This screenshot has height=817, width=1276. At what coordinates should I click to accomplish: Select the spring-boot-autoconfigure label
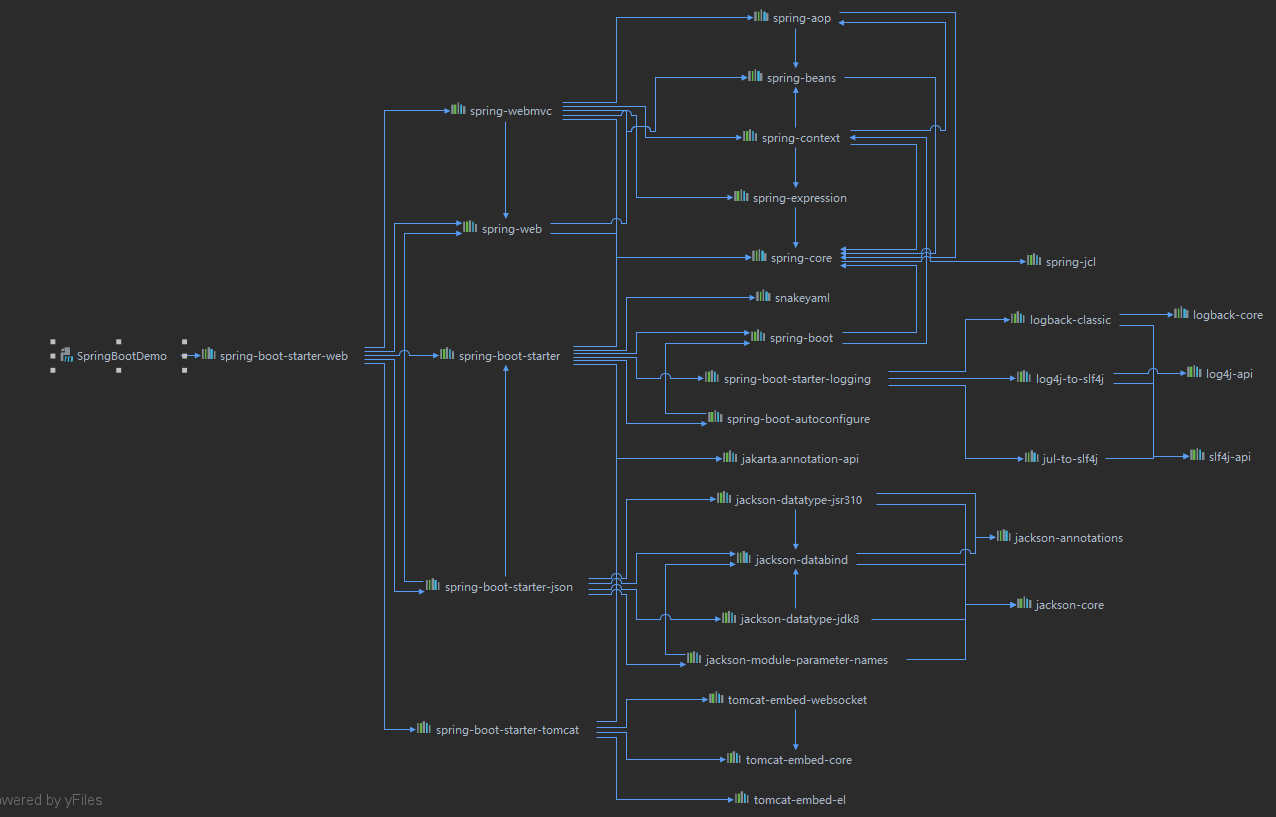[x=798, y=418]
